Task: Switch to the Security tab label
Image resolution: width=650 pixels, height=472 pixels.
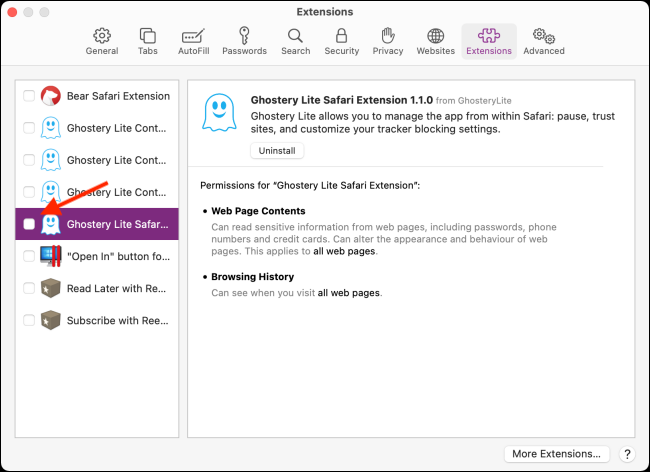Action: 341,51
